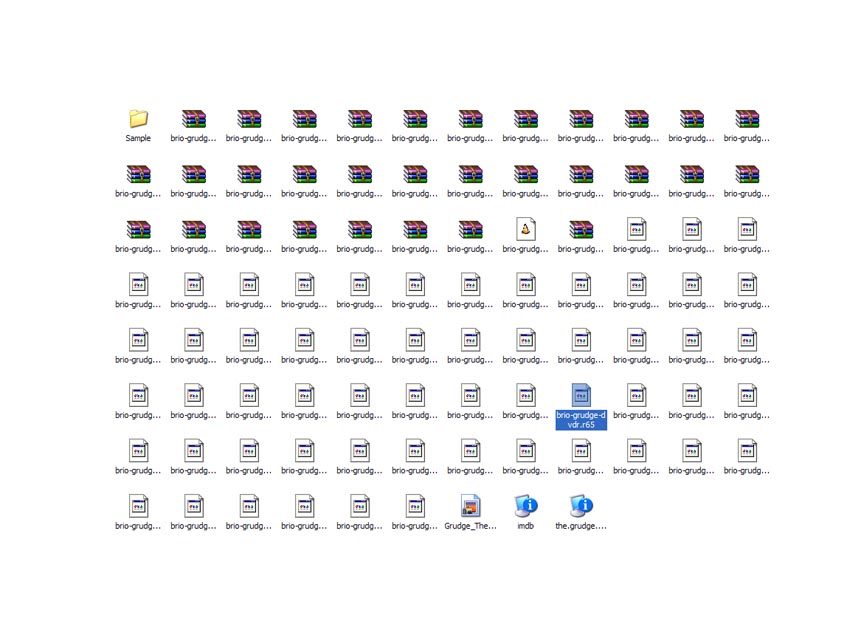Select file icon directly below the VLC cone file

(x=525, y=285)
